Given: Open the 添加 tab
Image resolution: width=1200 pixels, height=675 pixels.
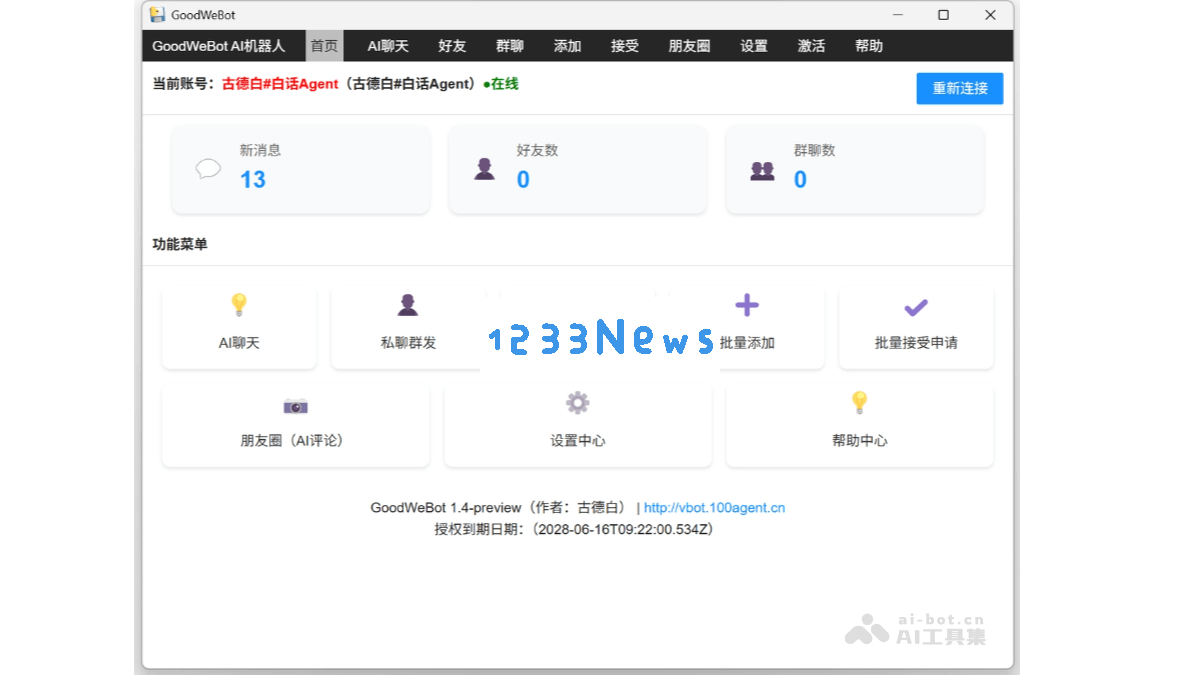Looking at the screenshot, I should 567,46.
